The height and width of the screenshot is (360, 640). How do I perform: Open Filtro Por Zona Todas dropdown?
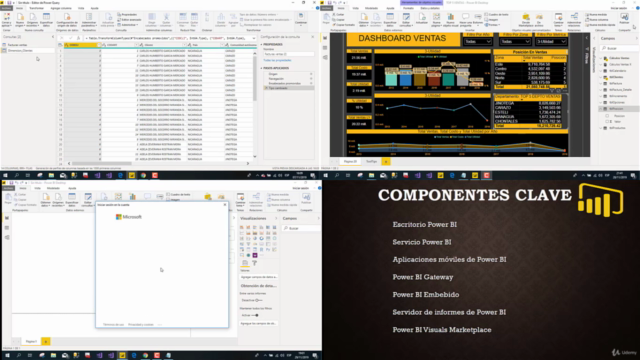click(515, 42)
